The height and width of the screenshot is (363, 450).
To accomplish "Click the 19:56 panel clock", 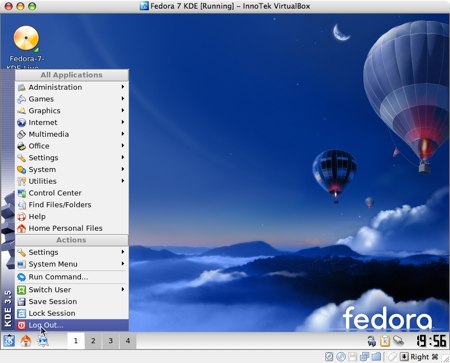I will pyautogui.click(x=431, y=341).
